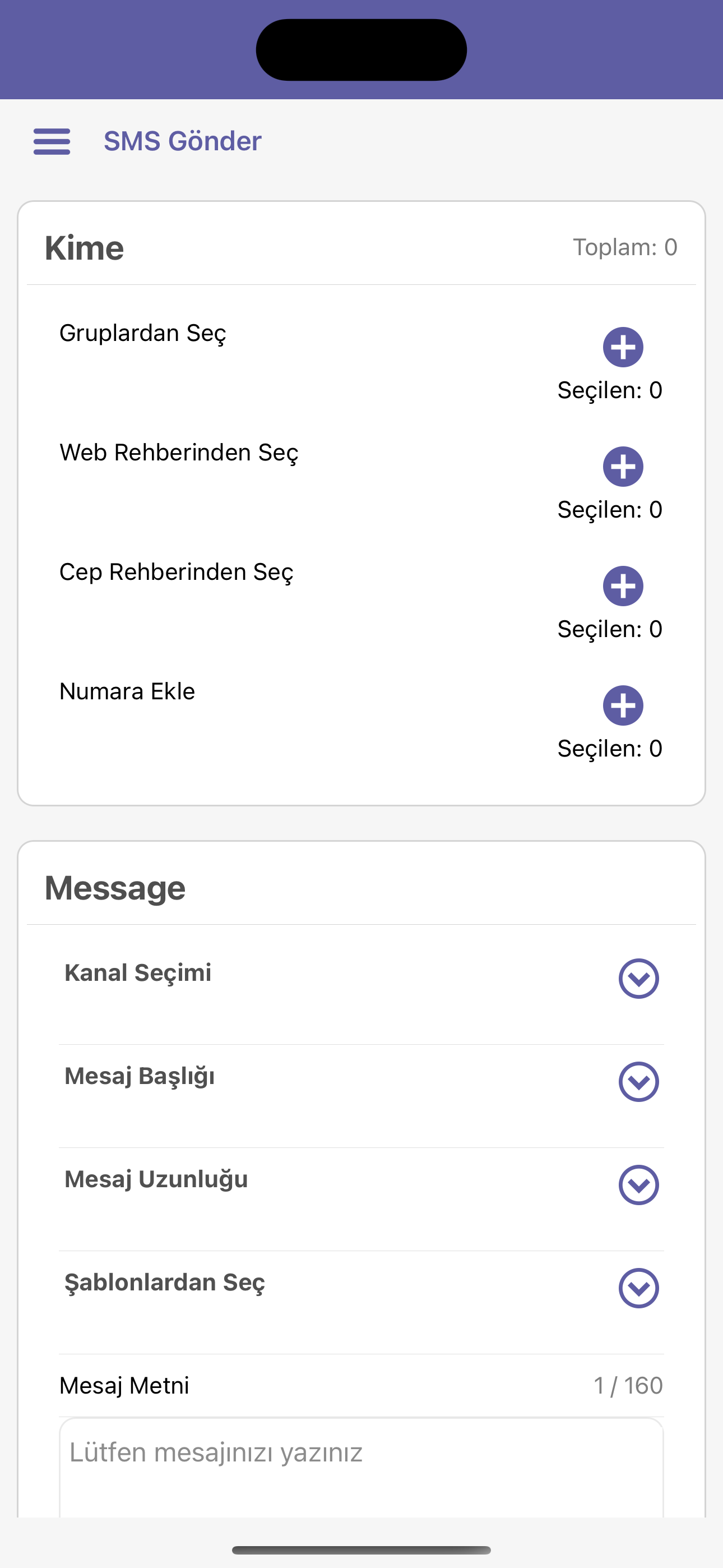This screenshot has height=1568, width=723.
Task: Expand the Mesaj Uzunluğu dropdown arrow
Action: (638, 1185)
